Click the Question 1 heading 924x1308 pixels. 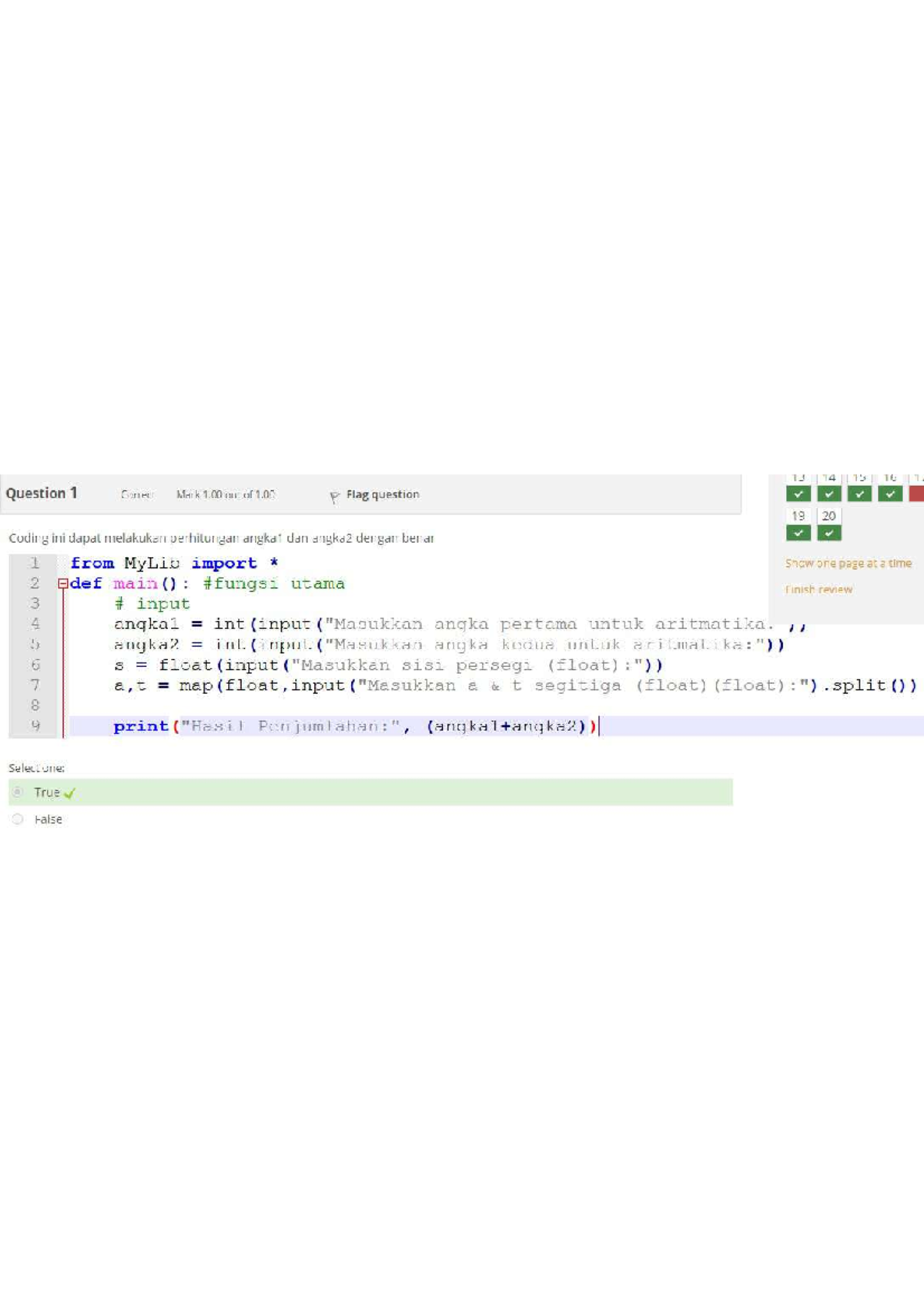[42, 493]
